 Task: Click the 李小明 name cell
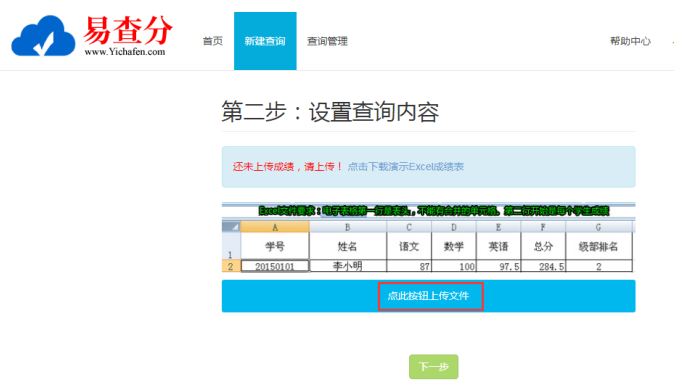347,266
